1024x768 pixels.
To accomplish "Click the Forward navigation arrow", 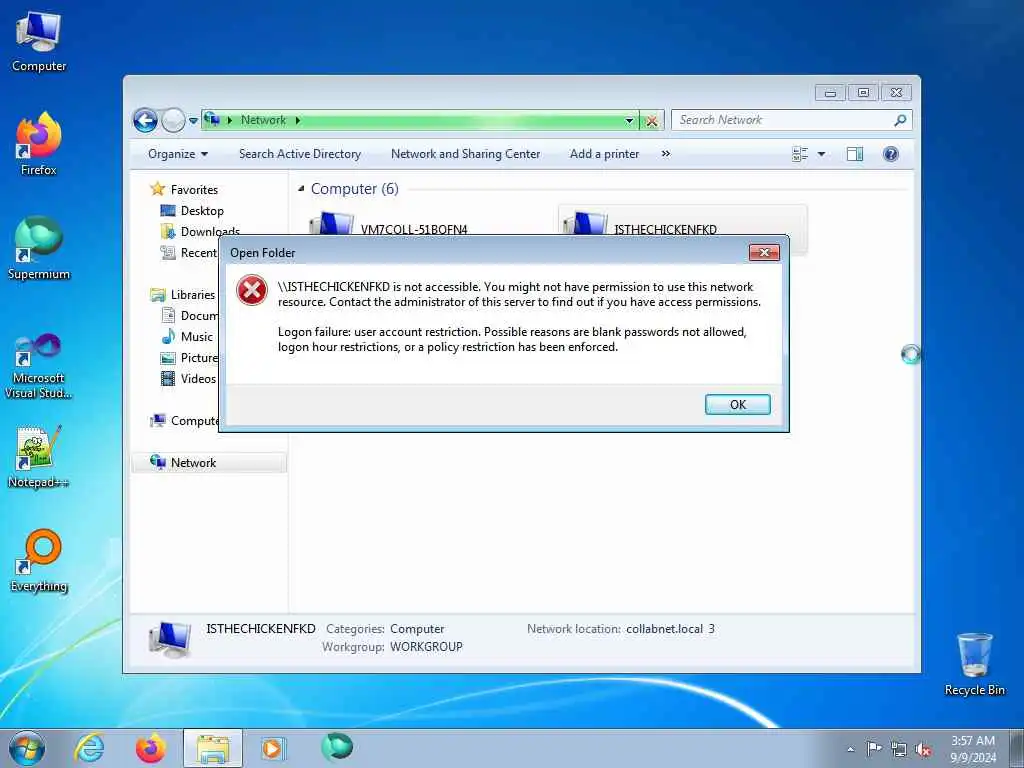I will click(173, 120).
